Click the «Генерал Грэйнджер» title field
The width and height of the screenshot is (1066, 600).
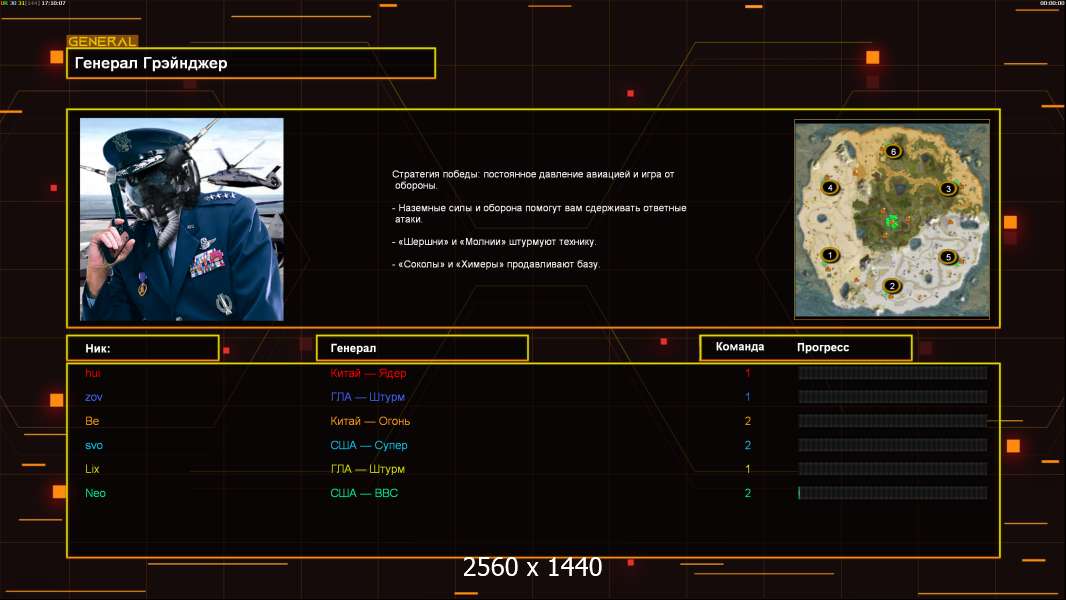[250, 63]
